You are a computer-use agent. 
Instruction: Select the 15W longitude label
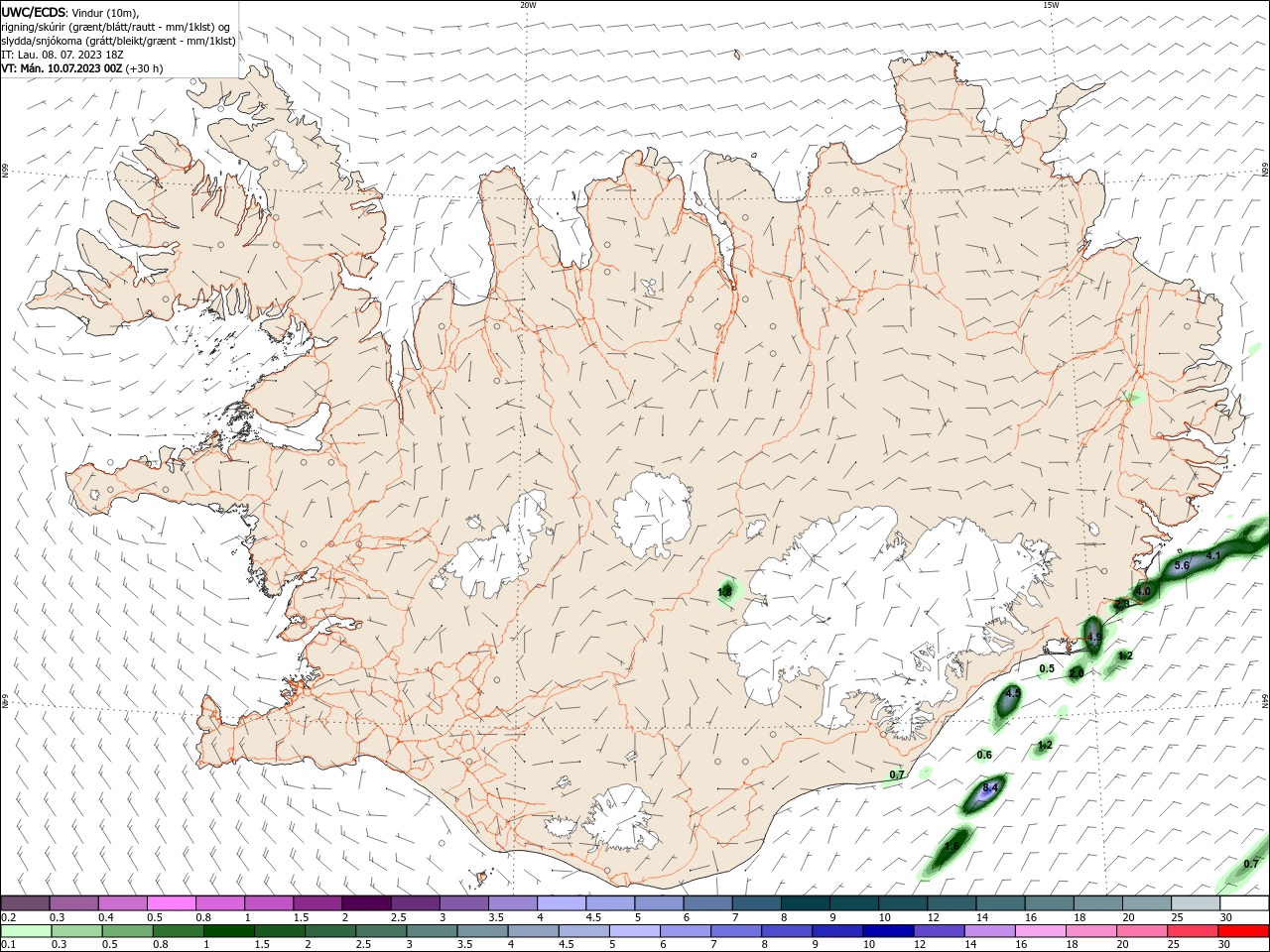click(1051, 5)
